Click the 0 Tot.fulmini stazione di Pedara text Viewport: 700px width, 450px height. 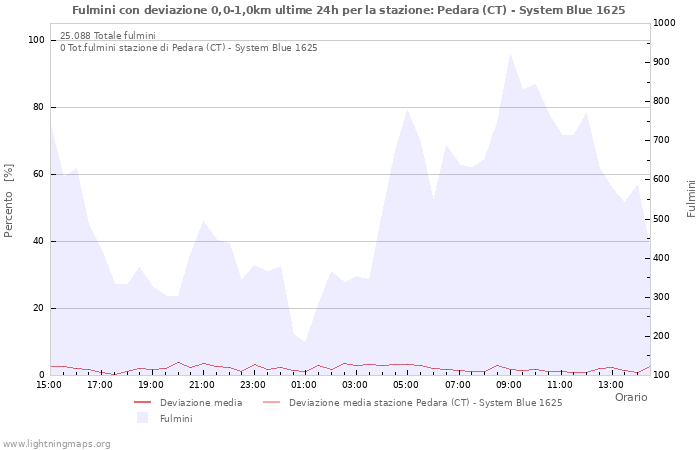188,48
